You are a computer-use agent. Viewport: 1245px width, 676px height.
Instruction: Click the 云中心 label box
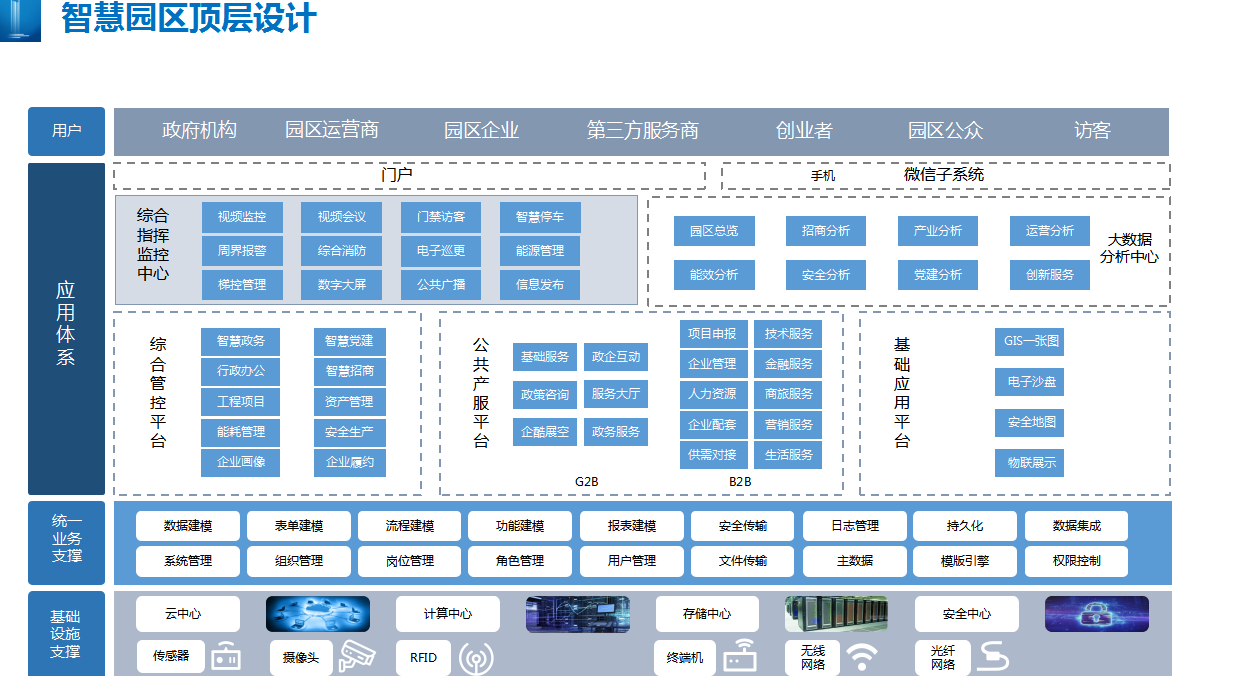coord(188,614)
